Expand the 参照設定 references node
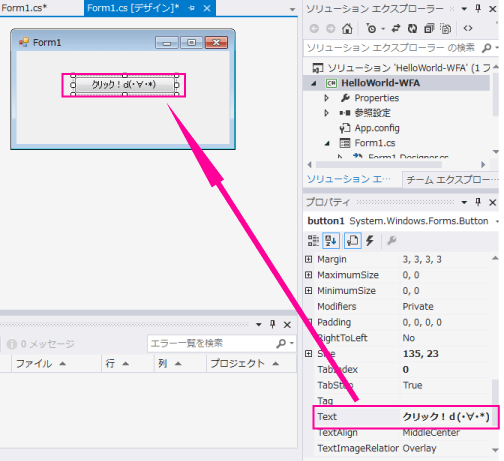The image size is (504, 461). pos(327,113)
